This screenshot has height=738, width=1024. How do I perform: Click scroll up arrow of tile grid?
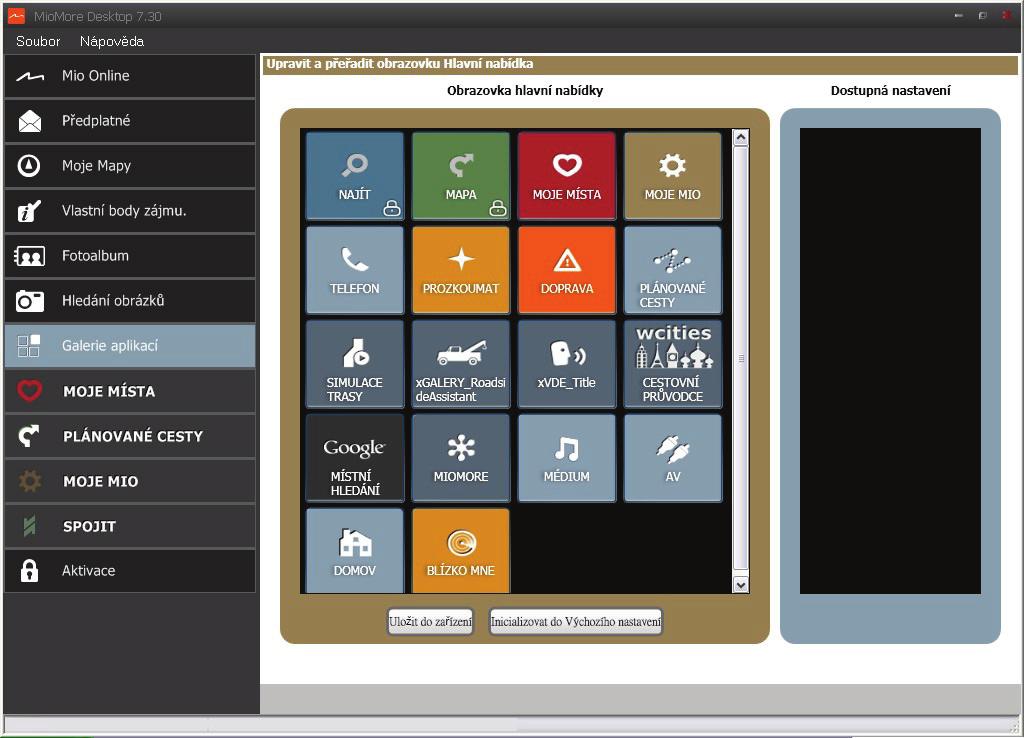click(741, 137)
